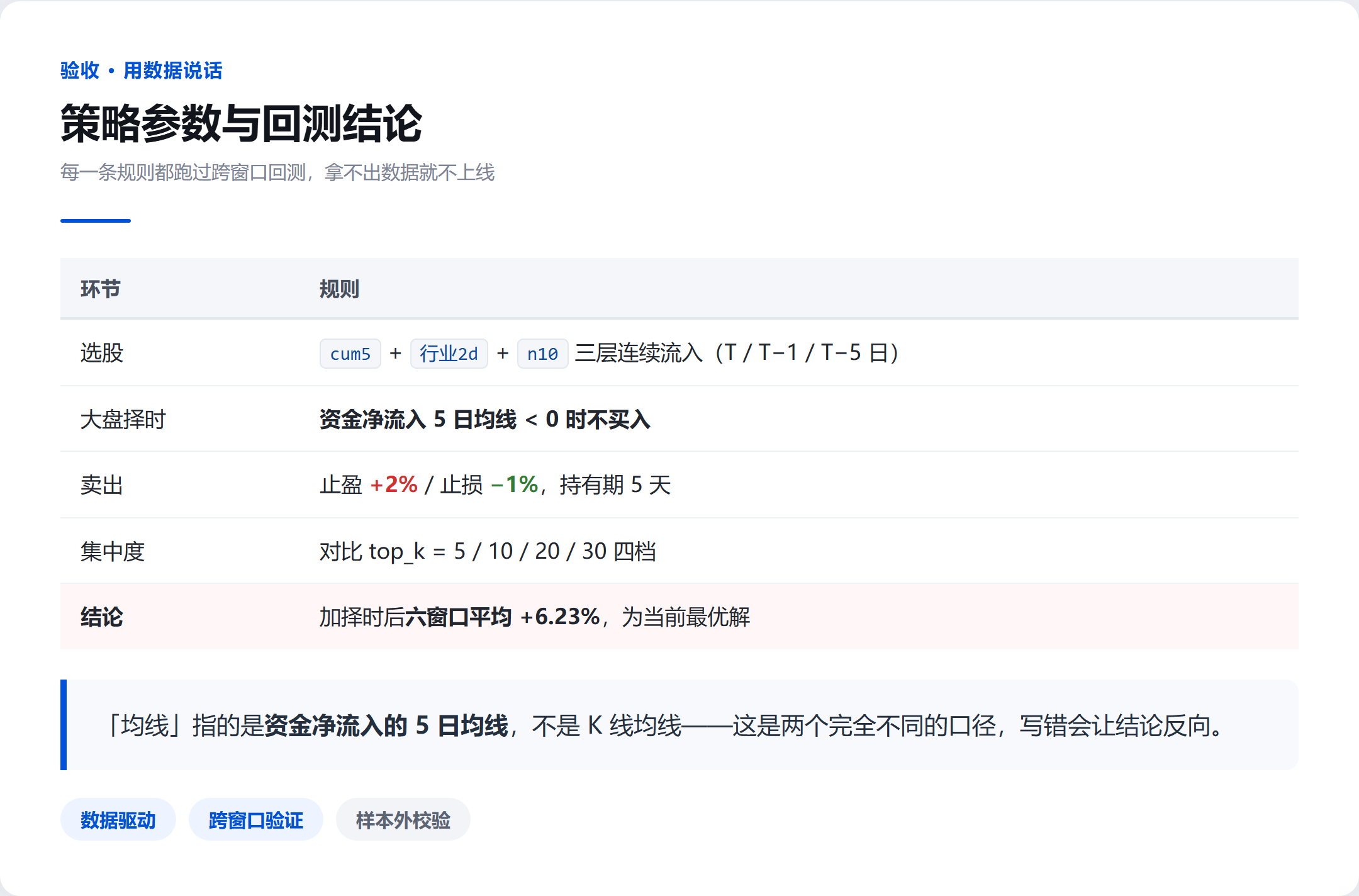Click the 样本外校验 tag
This screenshot has height=896, width=1359.
tap(403, 820)
